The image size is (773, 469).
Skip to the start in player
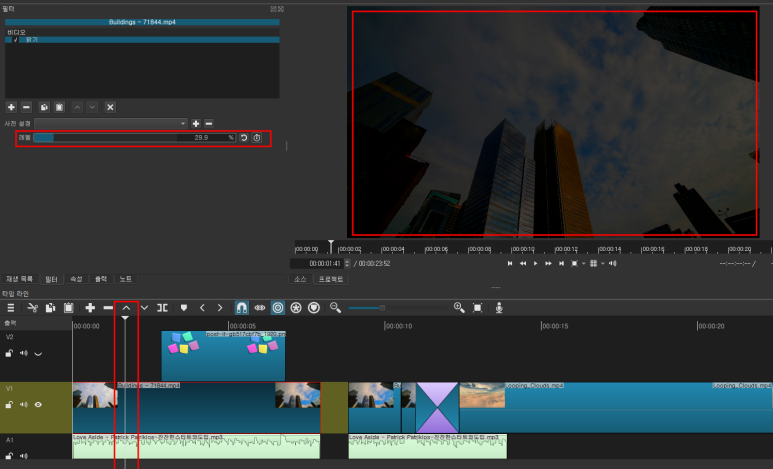tap(510, 263)
